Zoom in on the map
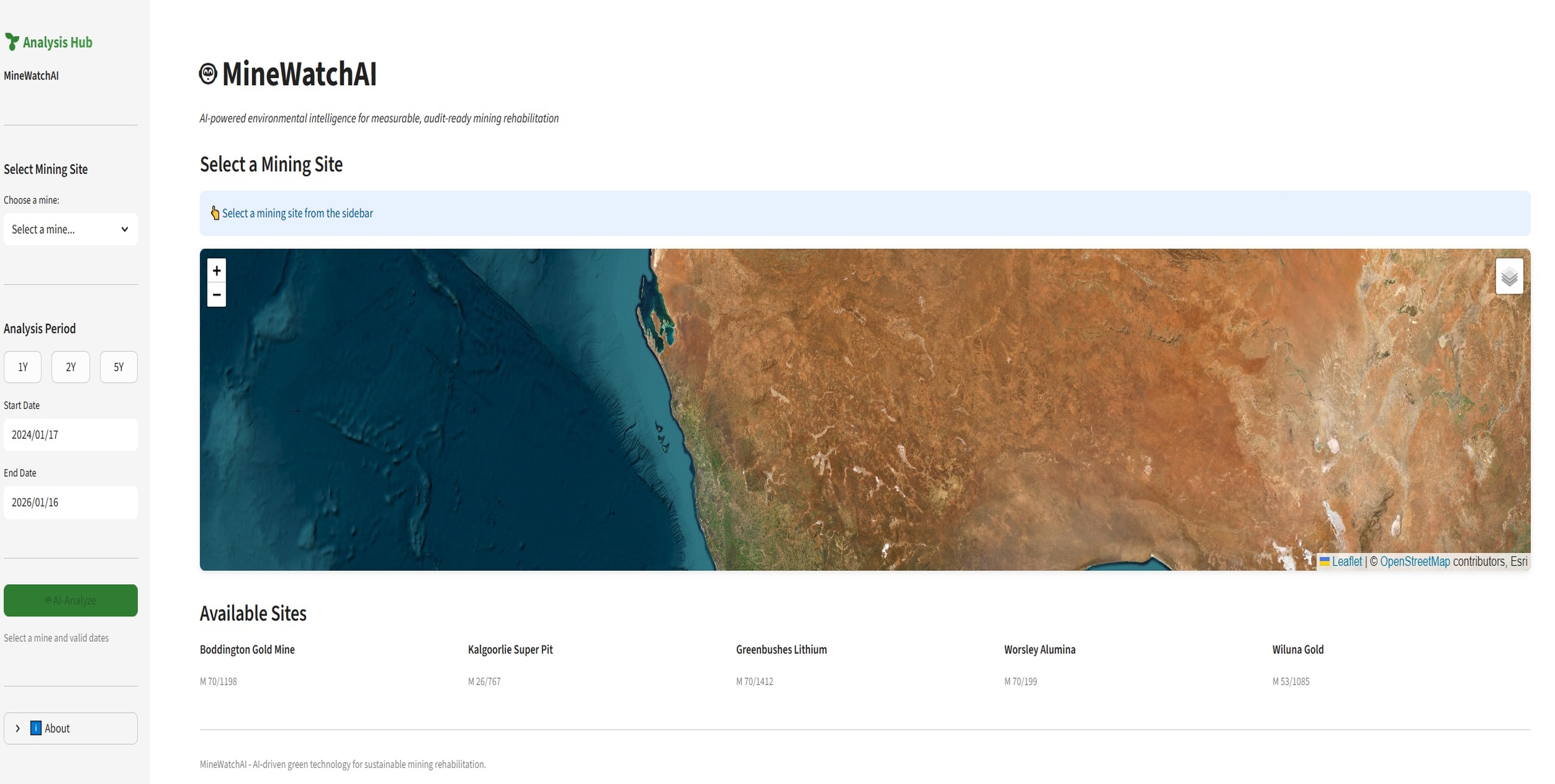Image resolution: width=1555 pixels, height=784 pixels. coord(216,270)
